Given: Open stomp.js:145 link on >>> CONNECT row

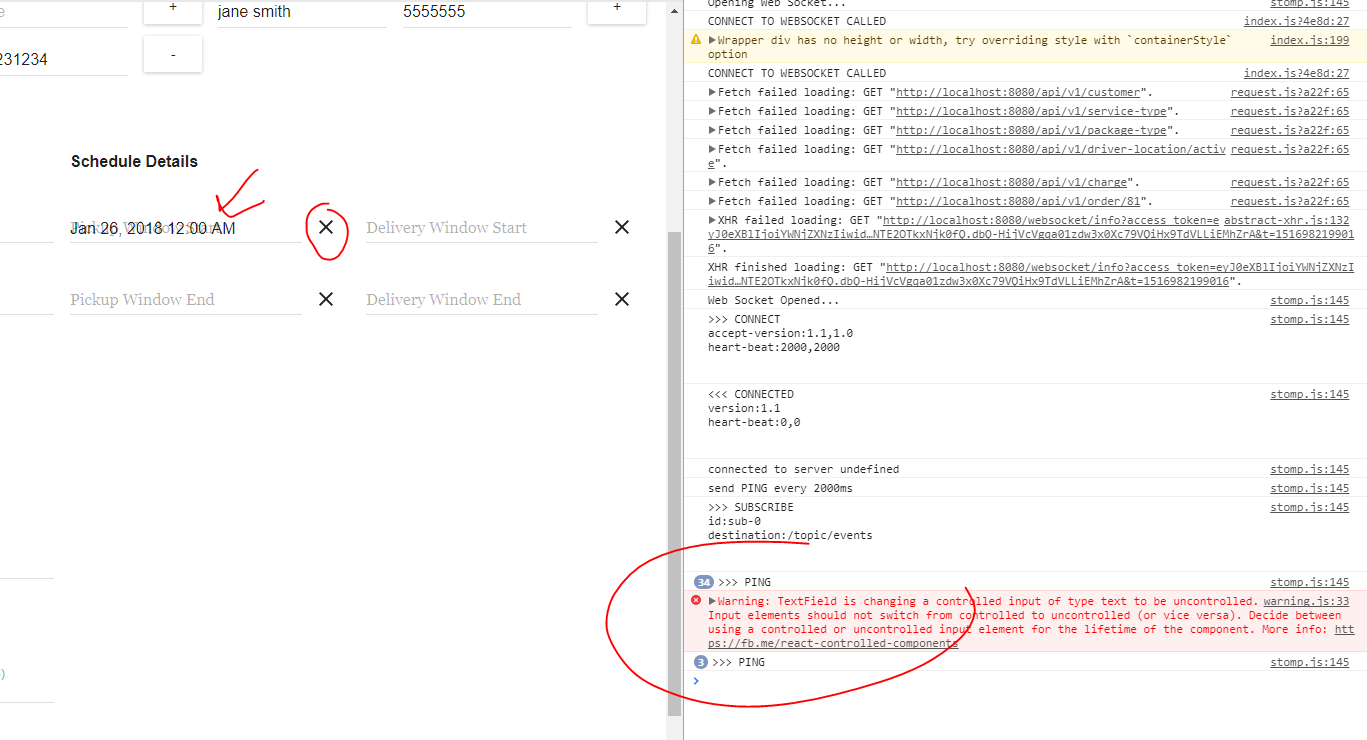Looking at the screenshot, I should pos(1310,319).
